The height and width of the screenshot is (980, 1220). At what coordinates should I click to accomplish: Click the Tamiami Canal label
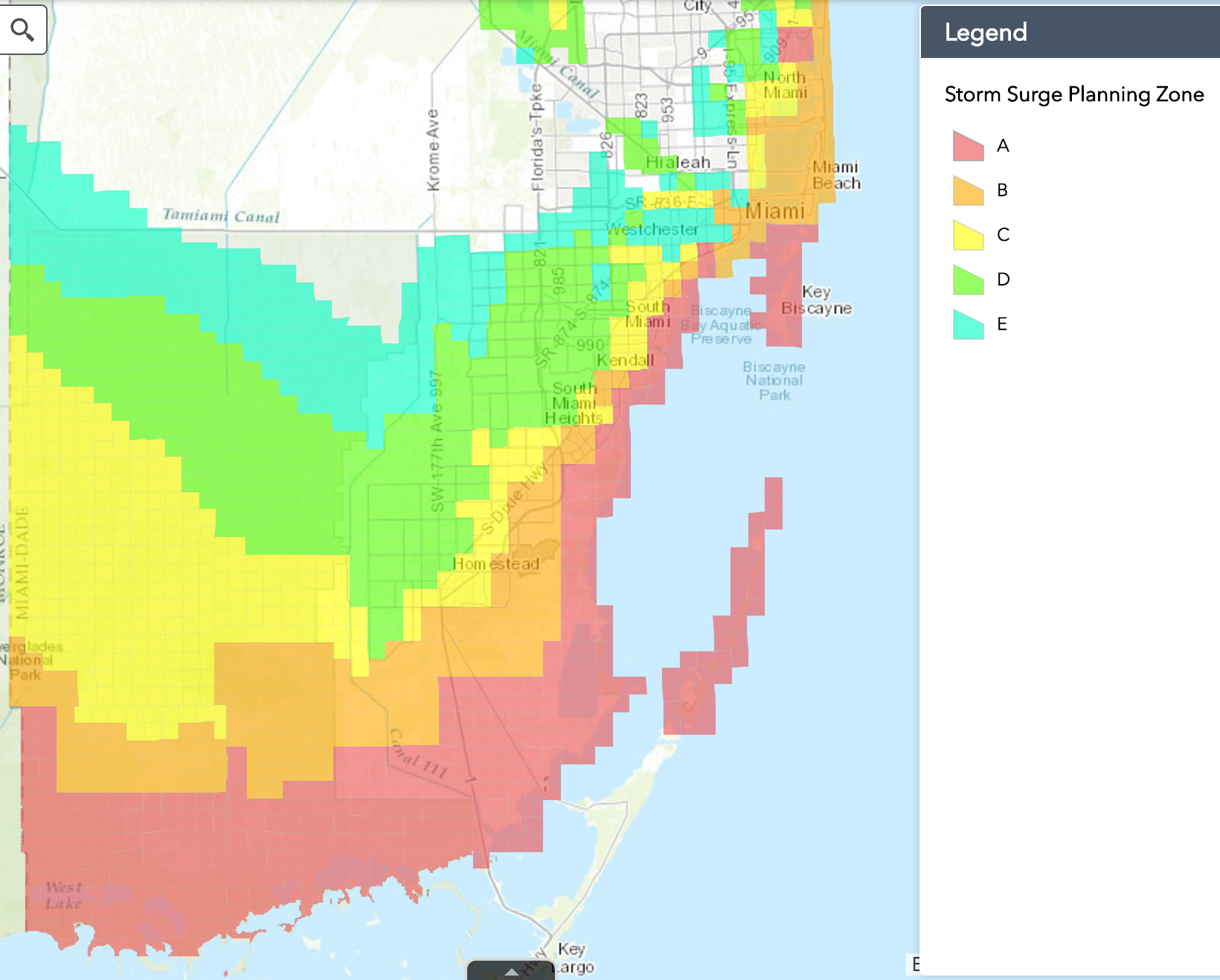pyautogui.click(x=221, y=216)
